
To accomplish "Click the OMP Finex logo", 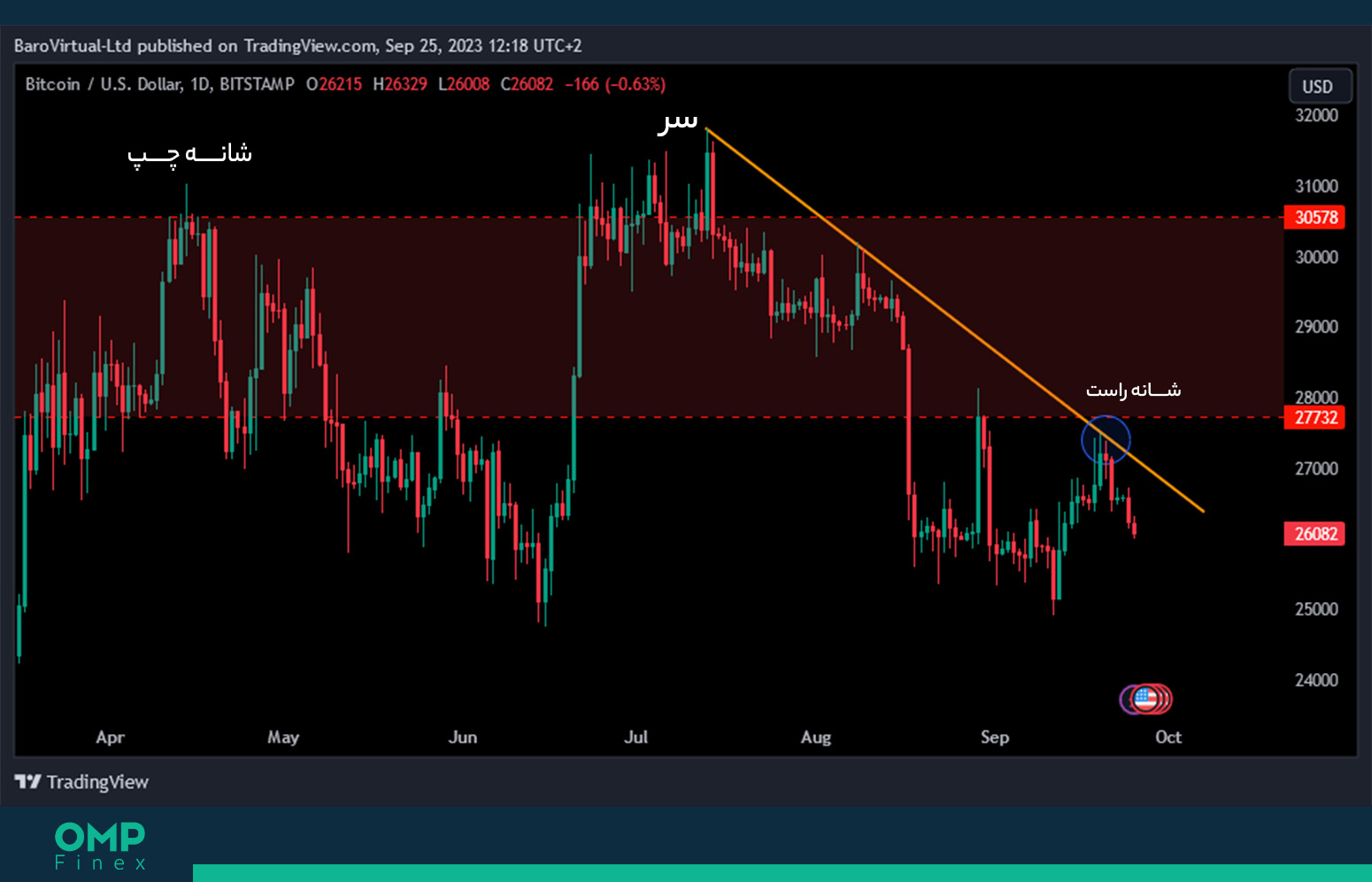I will click(100, 846).
